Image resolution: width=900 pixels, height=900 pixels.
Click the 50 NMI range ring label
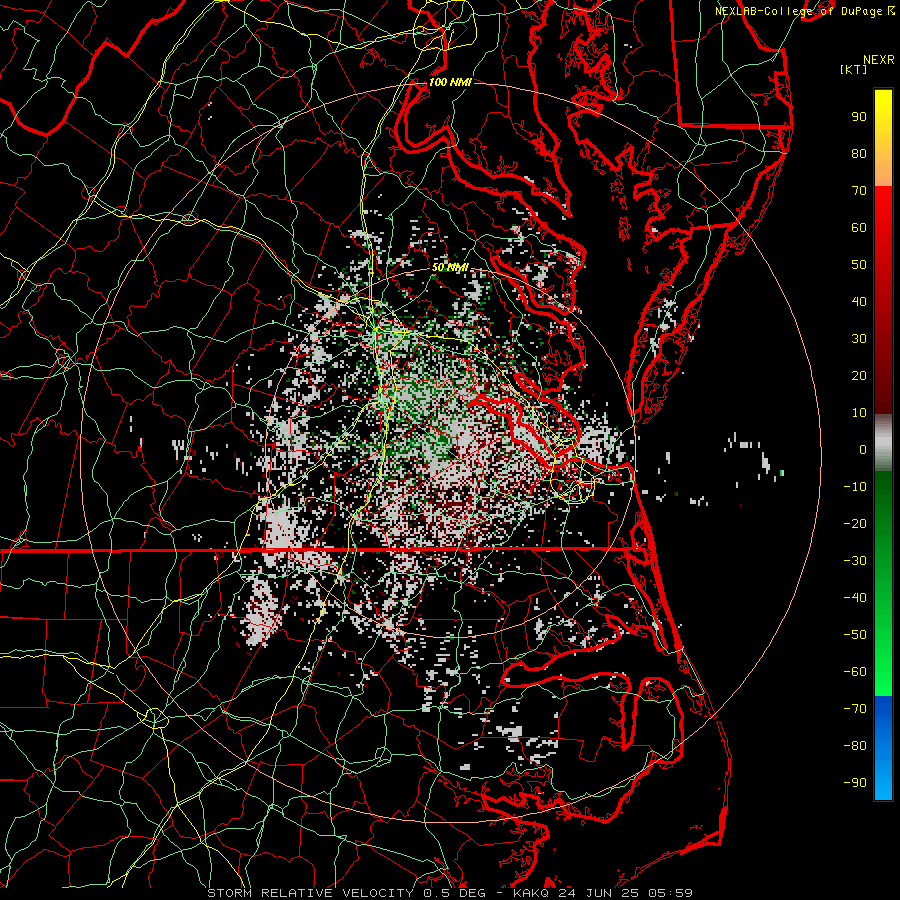point(450,267)
